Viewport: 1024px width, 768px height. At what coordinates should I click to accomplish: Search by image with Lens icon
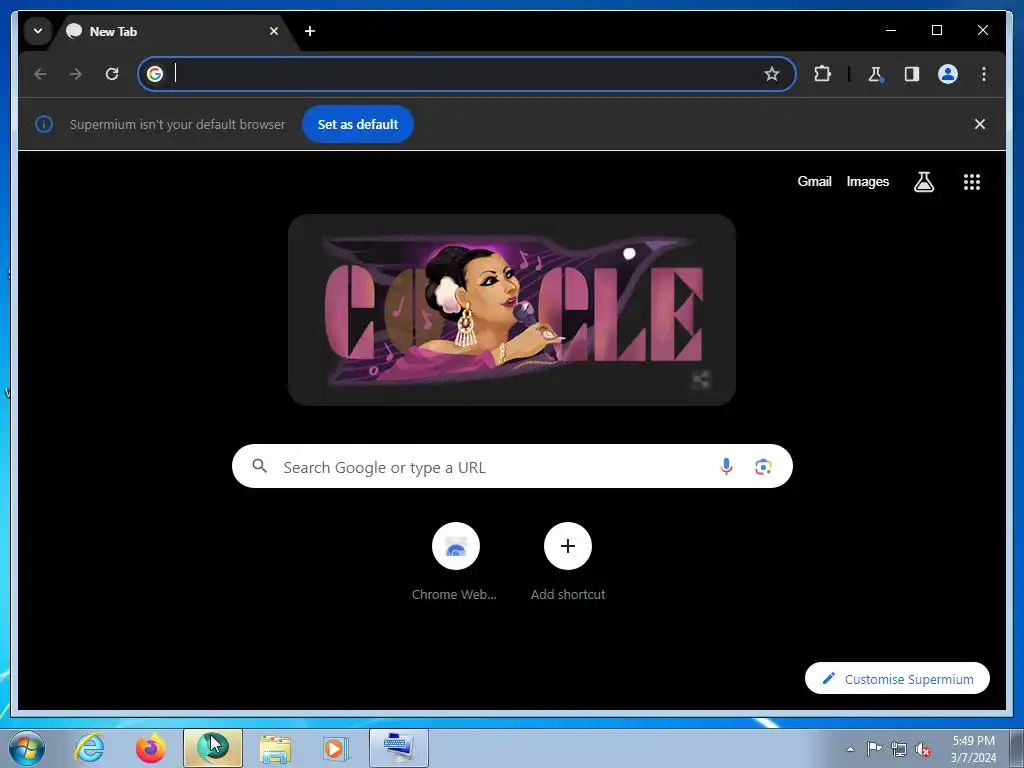(763, 466)
